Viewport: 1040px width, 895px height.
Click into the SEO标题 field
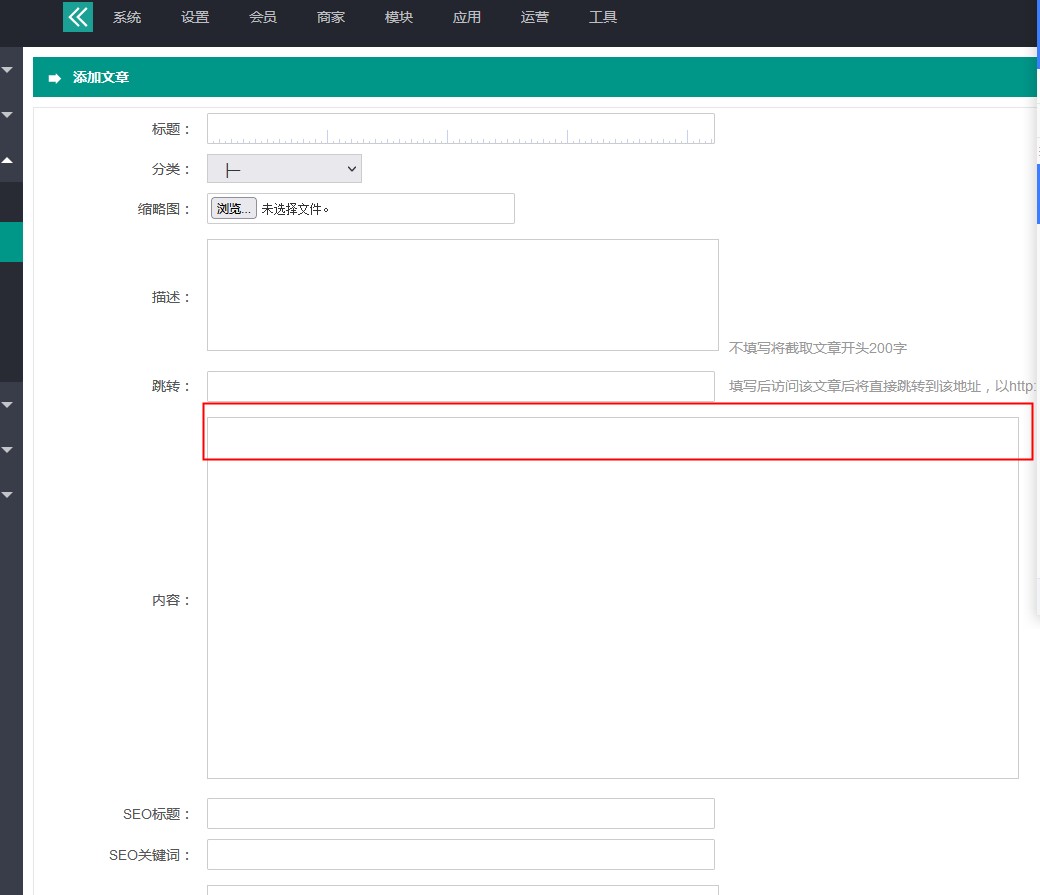point(461,813)
